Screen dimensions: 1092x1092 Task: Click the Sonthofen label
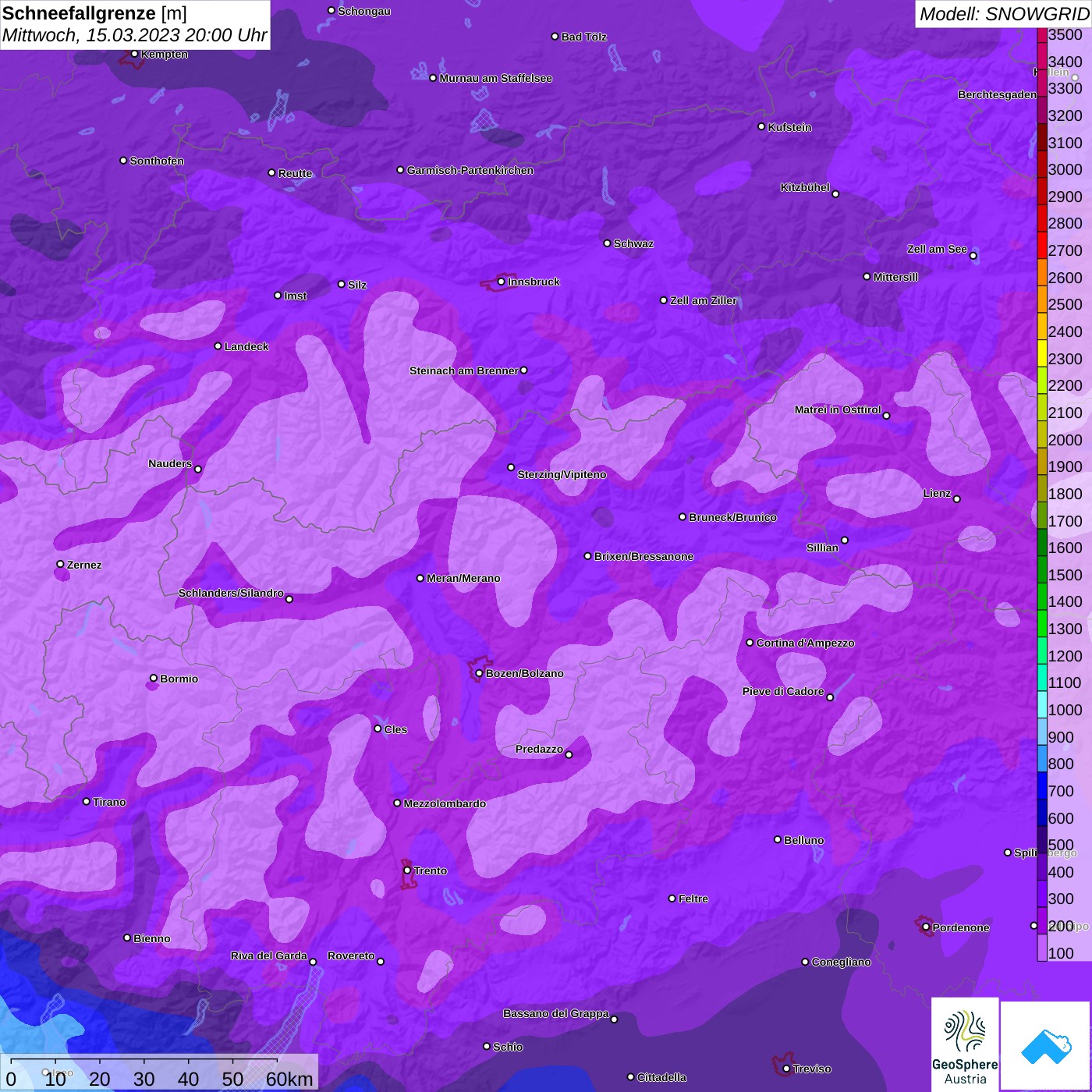157,161
